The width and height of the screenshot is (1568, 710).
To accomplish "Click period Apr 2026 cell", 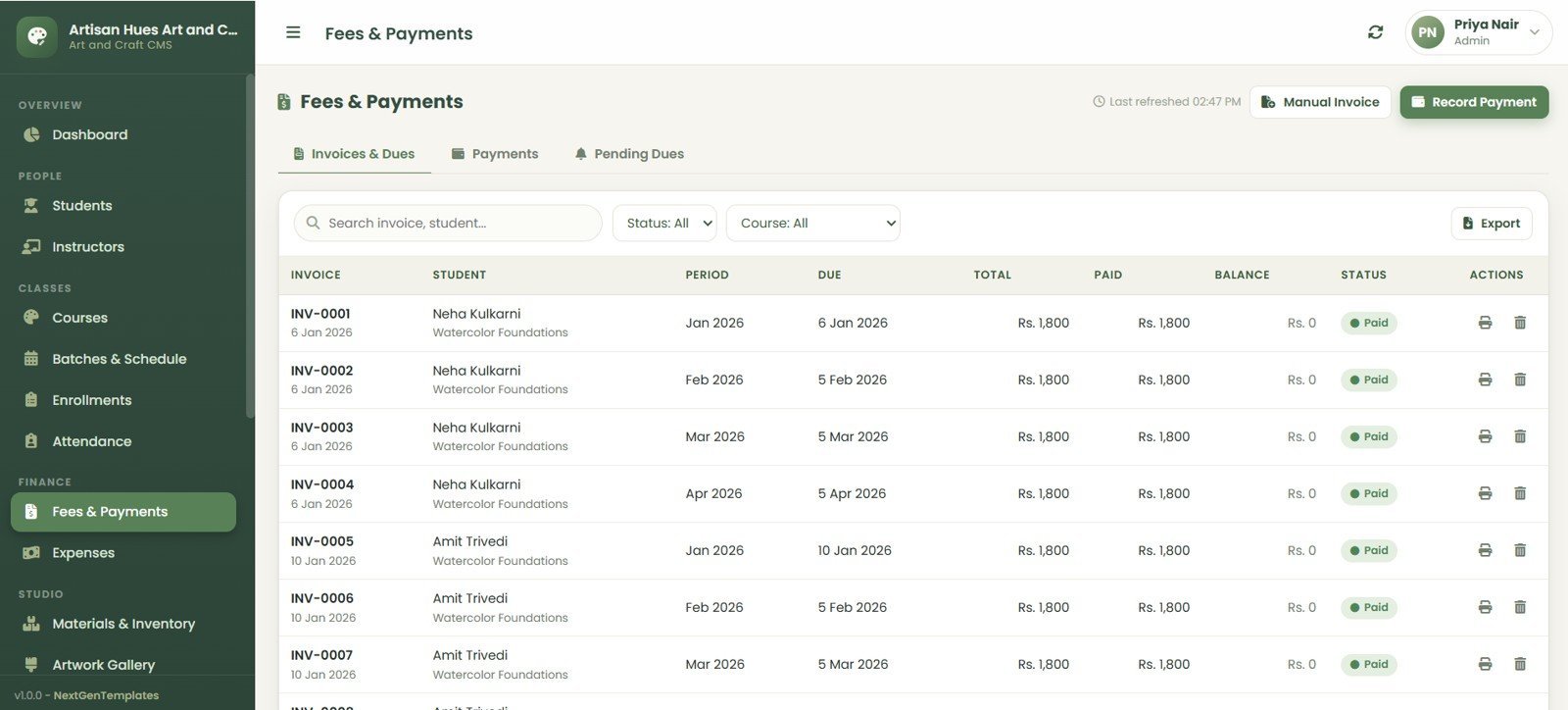I will coord(713,493).
